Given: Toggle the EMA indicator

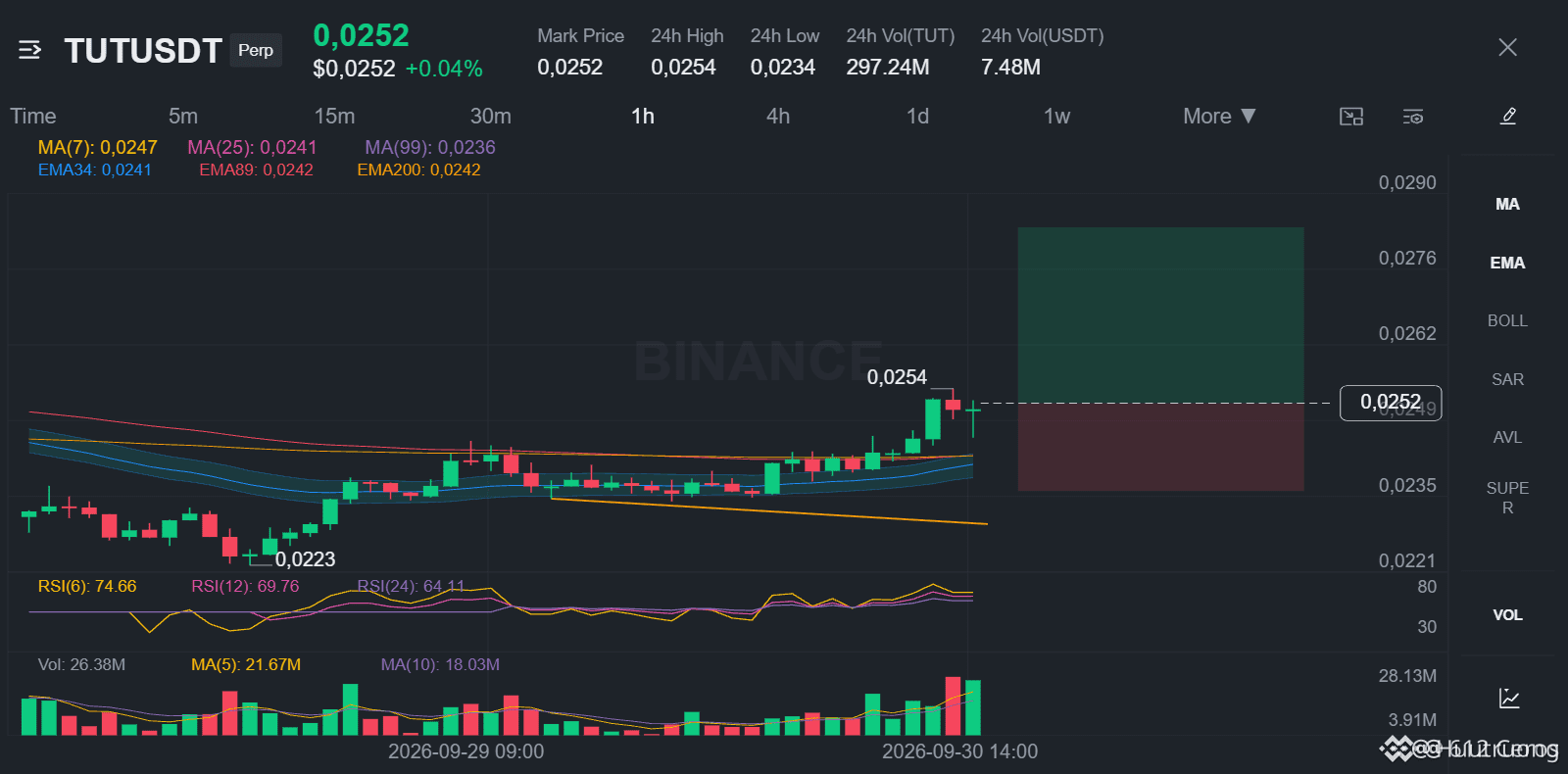Looking at the screenshot, I should click(x=1507, y=263).
